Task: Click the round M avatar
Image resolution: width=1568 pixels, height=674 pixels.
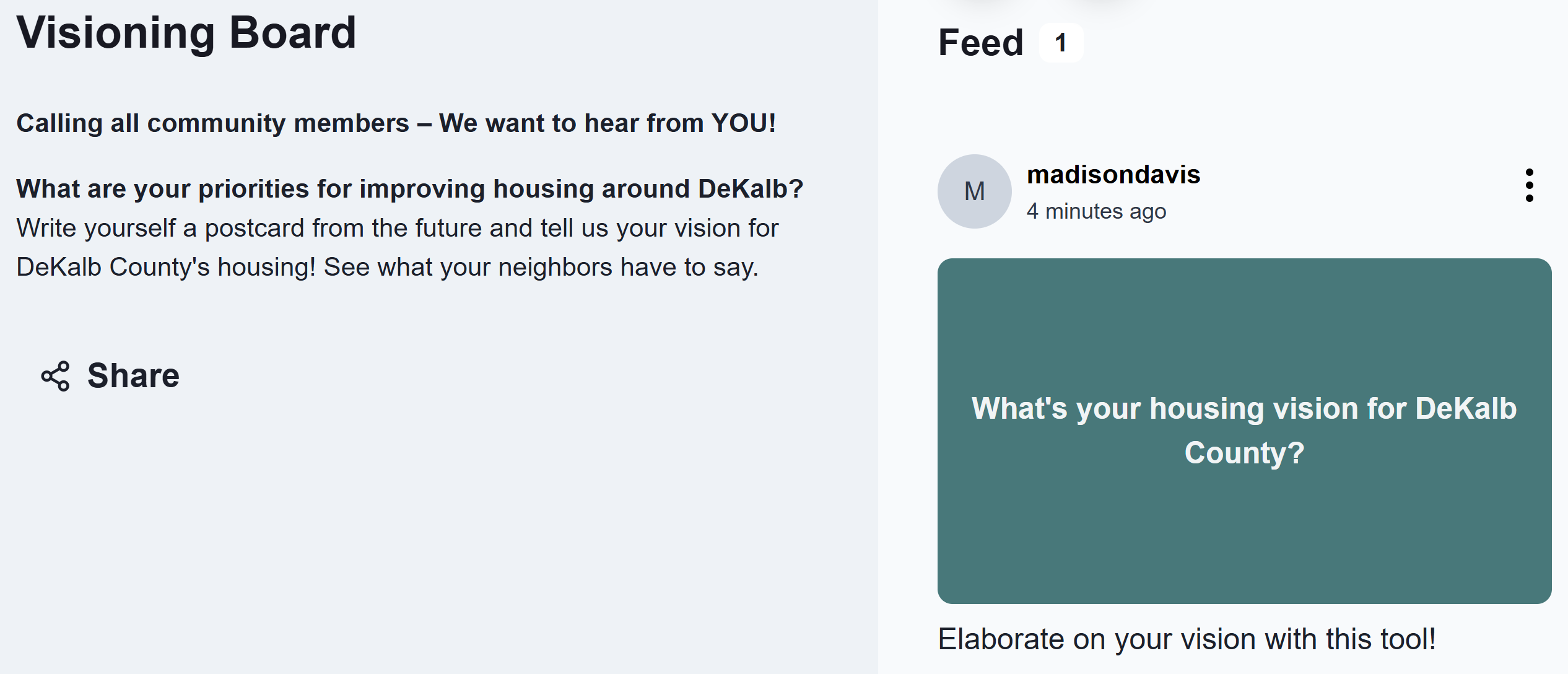Action: [974, 191]
